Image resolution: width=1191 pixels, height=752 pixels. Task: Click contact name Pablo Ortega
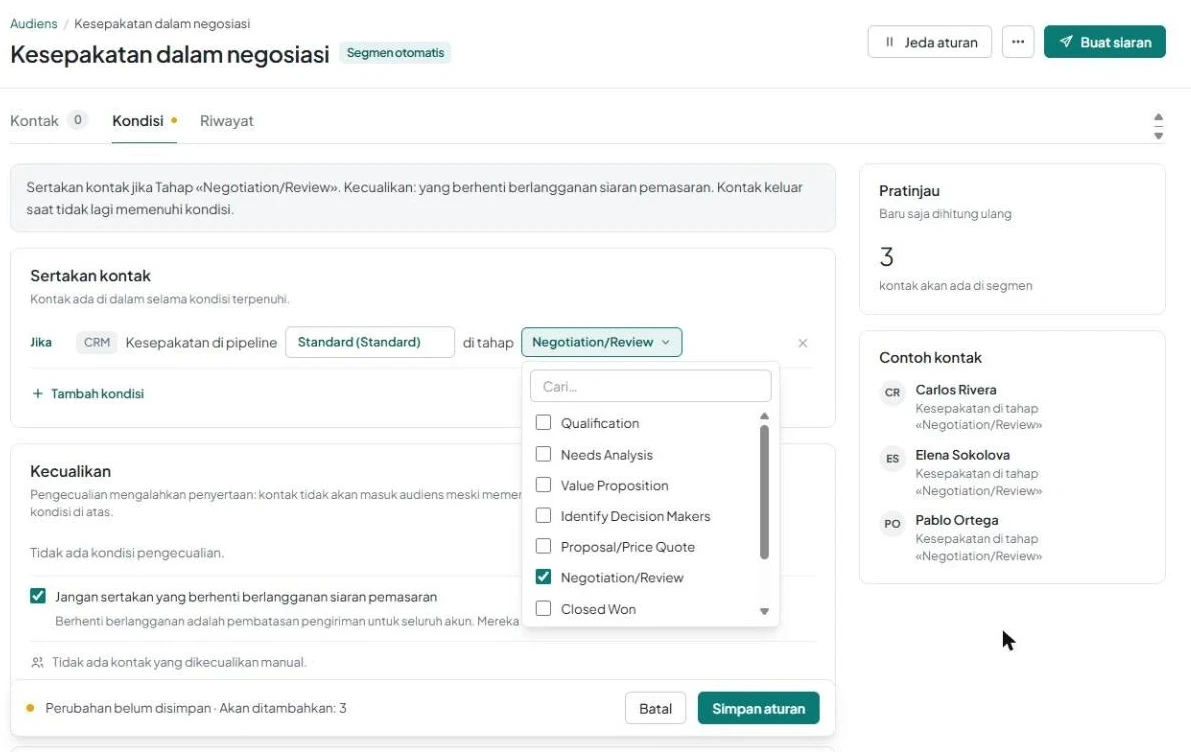pos(956,520)
